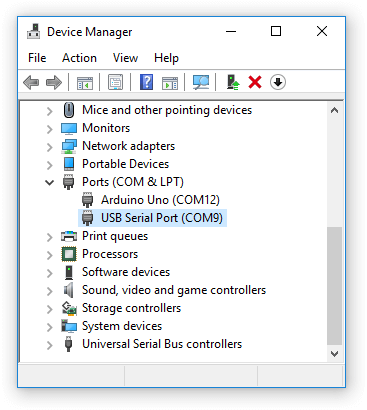Expand the System devices chevron

49,327
